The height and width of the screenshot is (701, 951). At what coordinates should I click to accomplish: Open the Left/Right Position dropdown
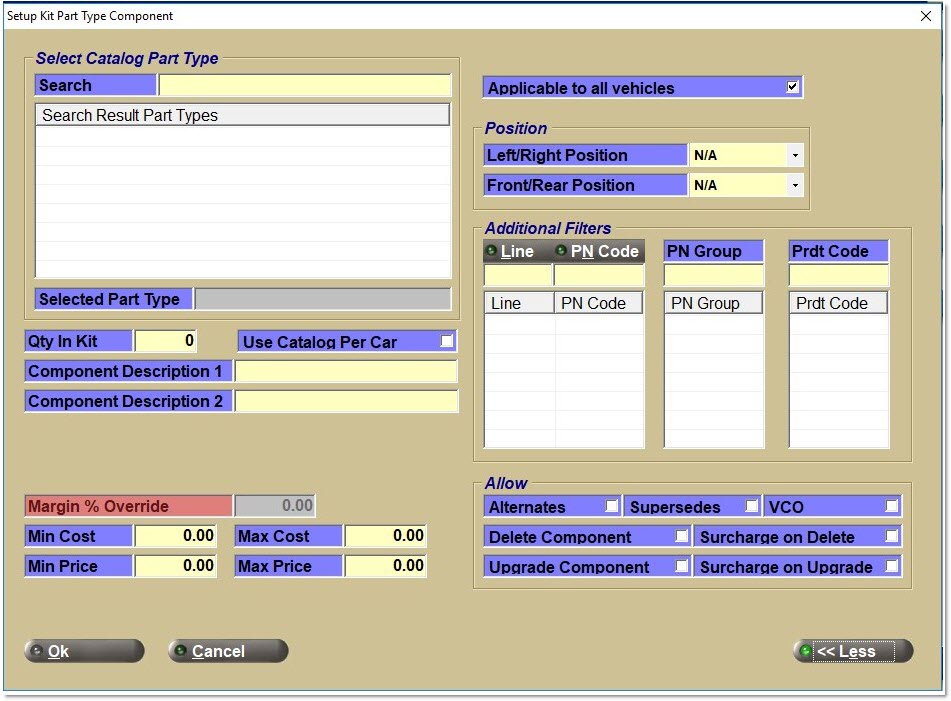pos(795,156)
